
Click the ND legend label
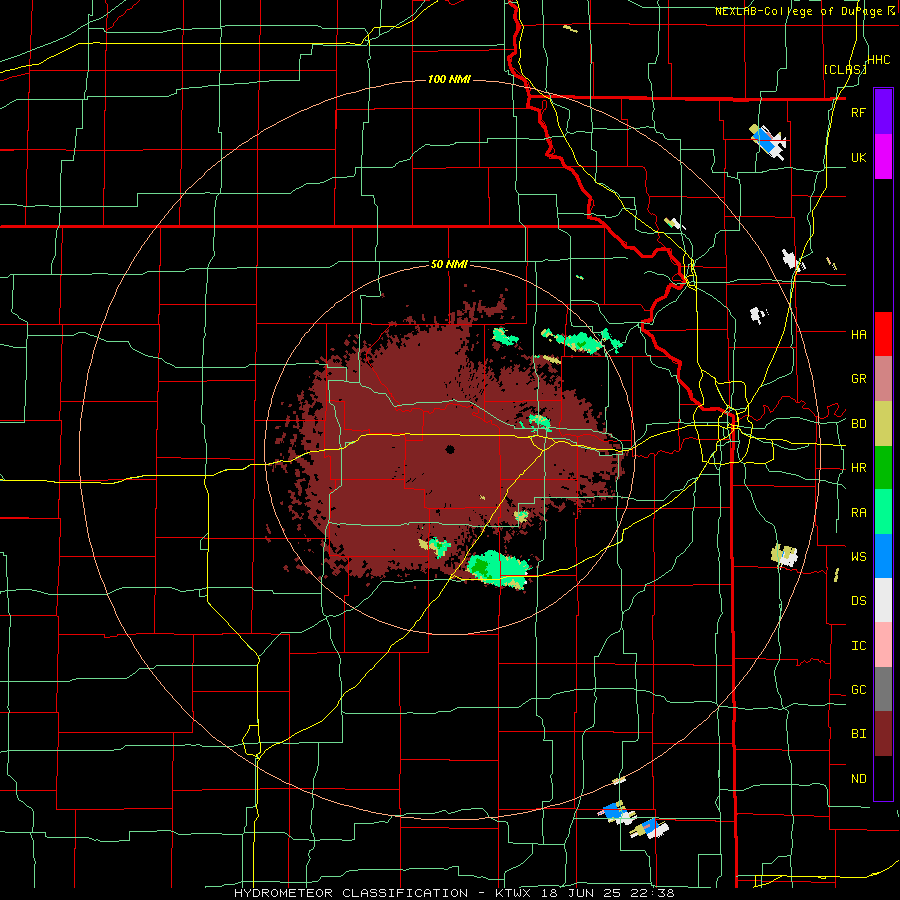(x=858, y=779)
